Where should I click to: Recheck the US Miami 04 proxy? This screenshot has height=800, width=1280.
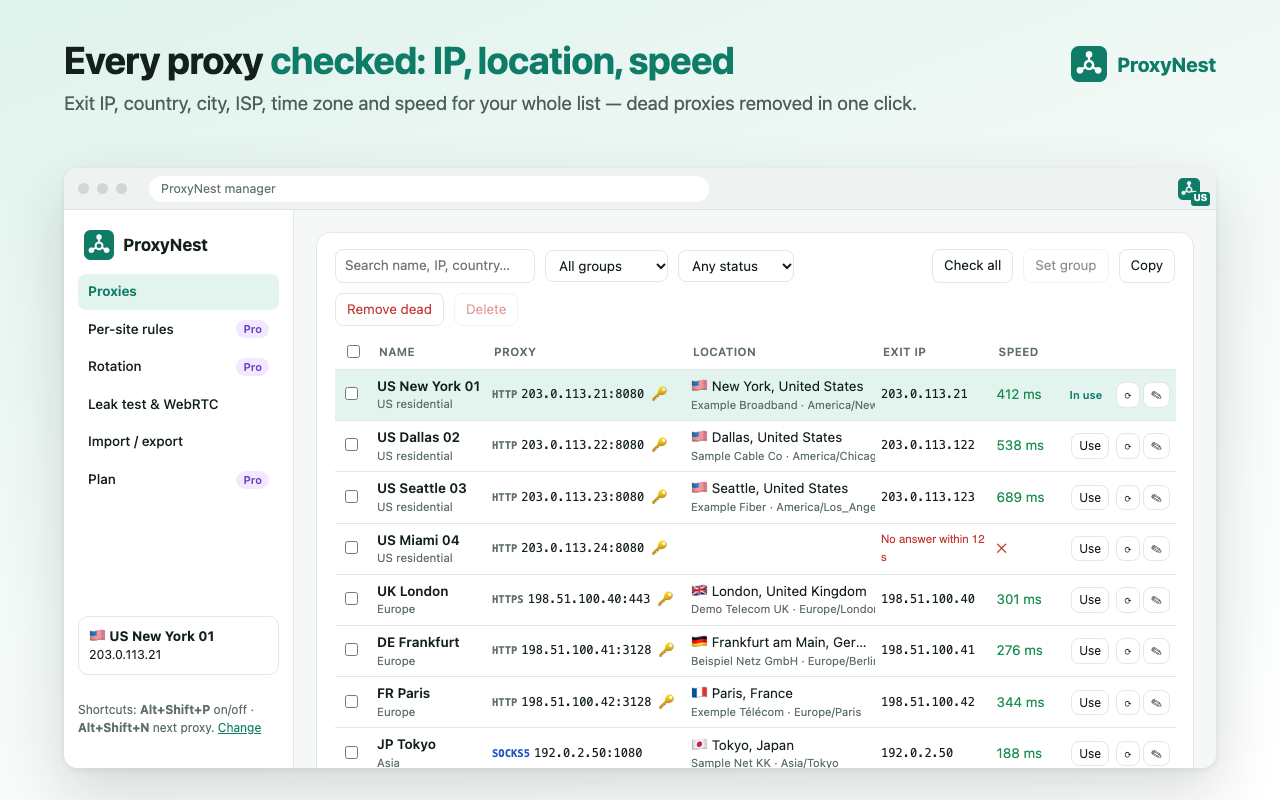[1127, 548]
